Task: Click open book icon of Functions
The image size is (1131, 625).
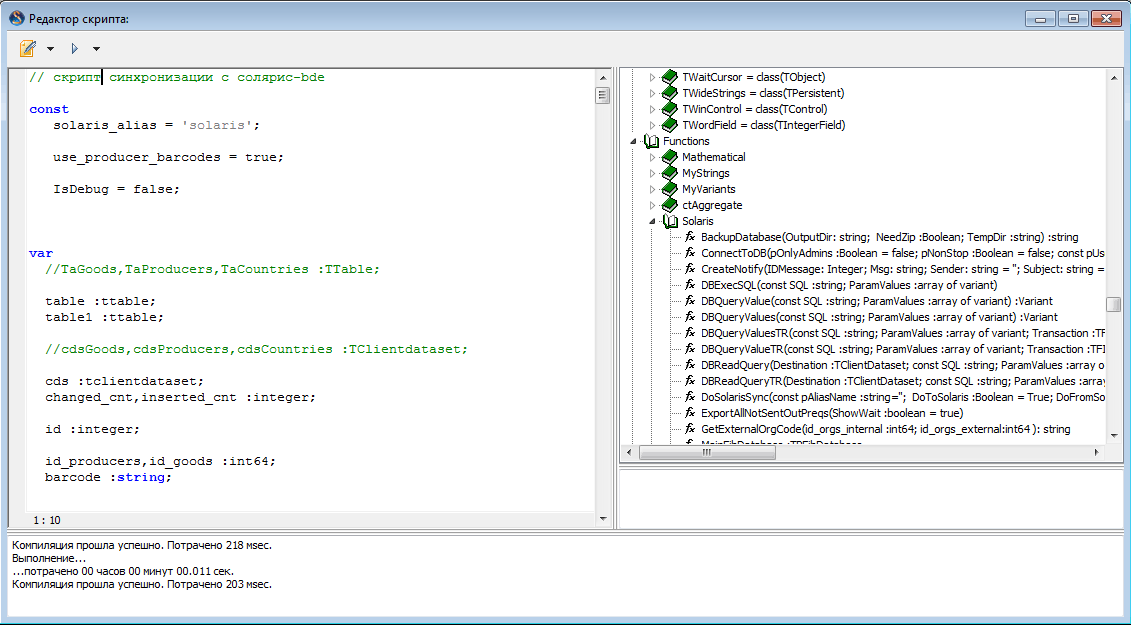Action: coord(651,141)
